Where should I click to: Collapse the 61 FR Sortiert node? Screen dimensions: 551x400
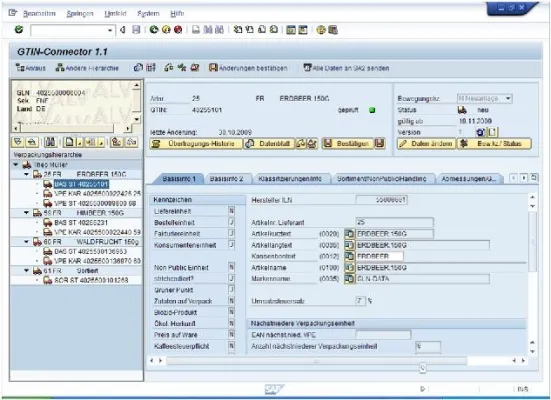point(26,271)
